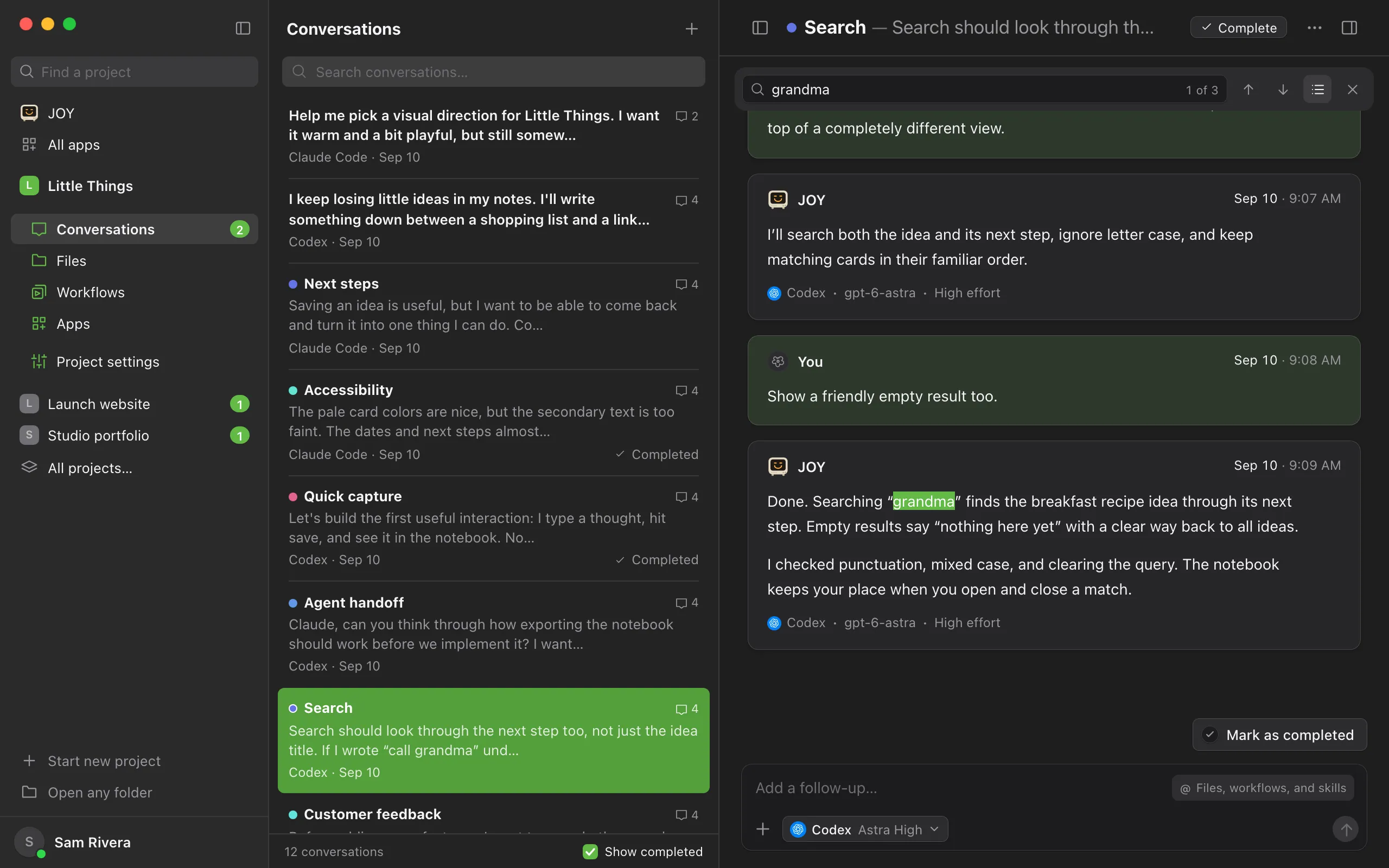This screenshot has width=1389, height=868.
Task: Send the follow-up with arrow button
Action: 1346,829
